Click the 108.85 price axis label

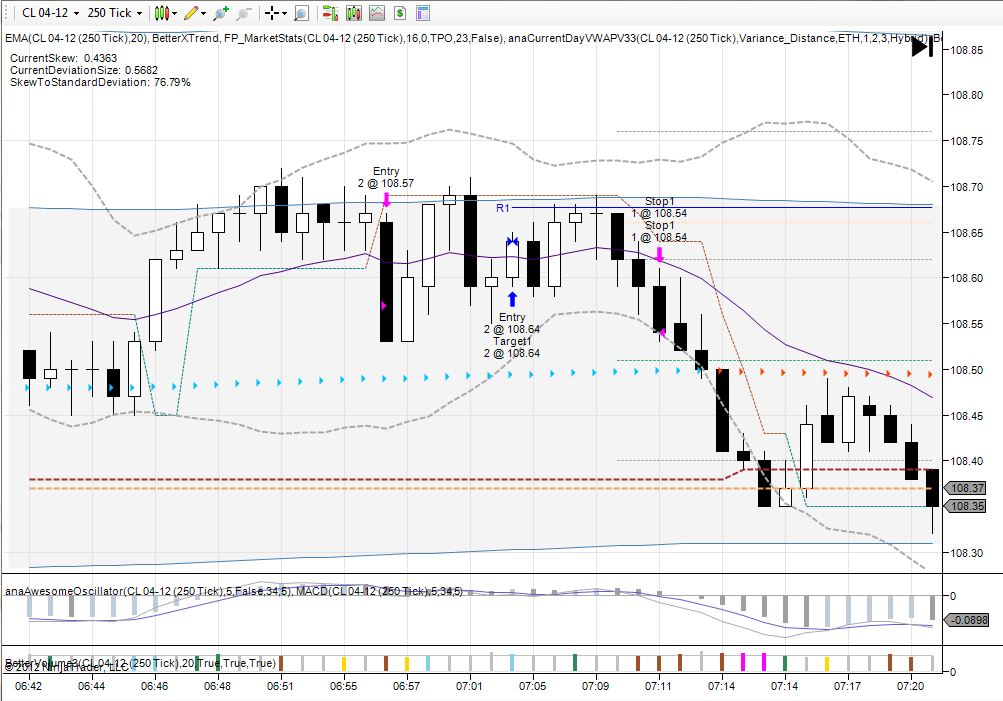pyautogui.click(x=967, y=50)
